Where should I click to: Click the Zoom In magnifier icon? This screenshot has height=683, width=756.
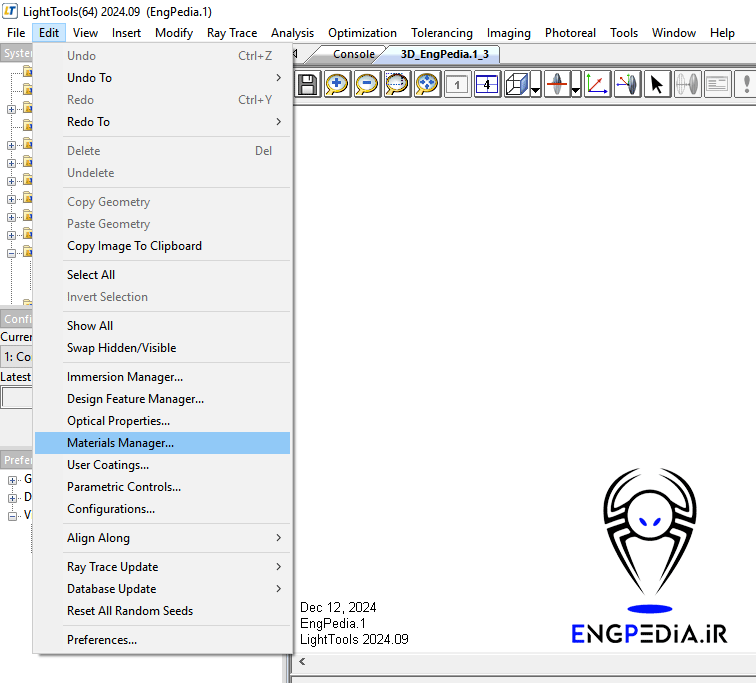point(337,85)
